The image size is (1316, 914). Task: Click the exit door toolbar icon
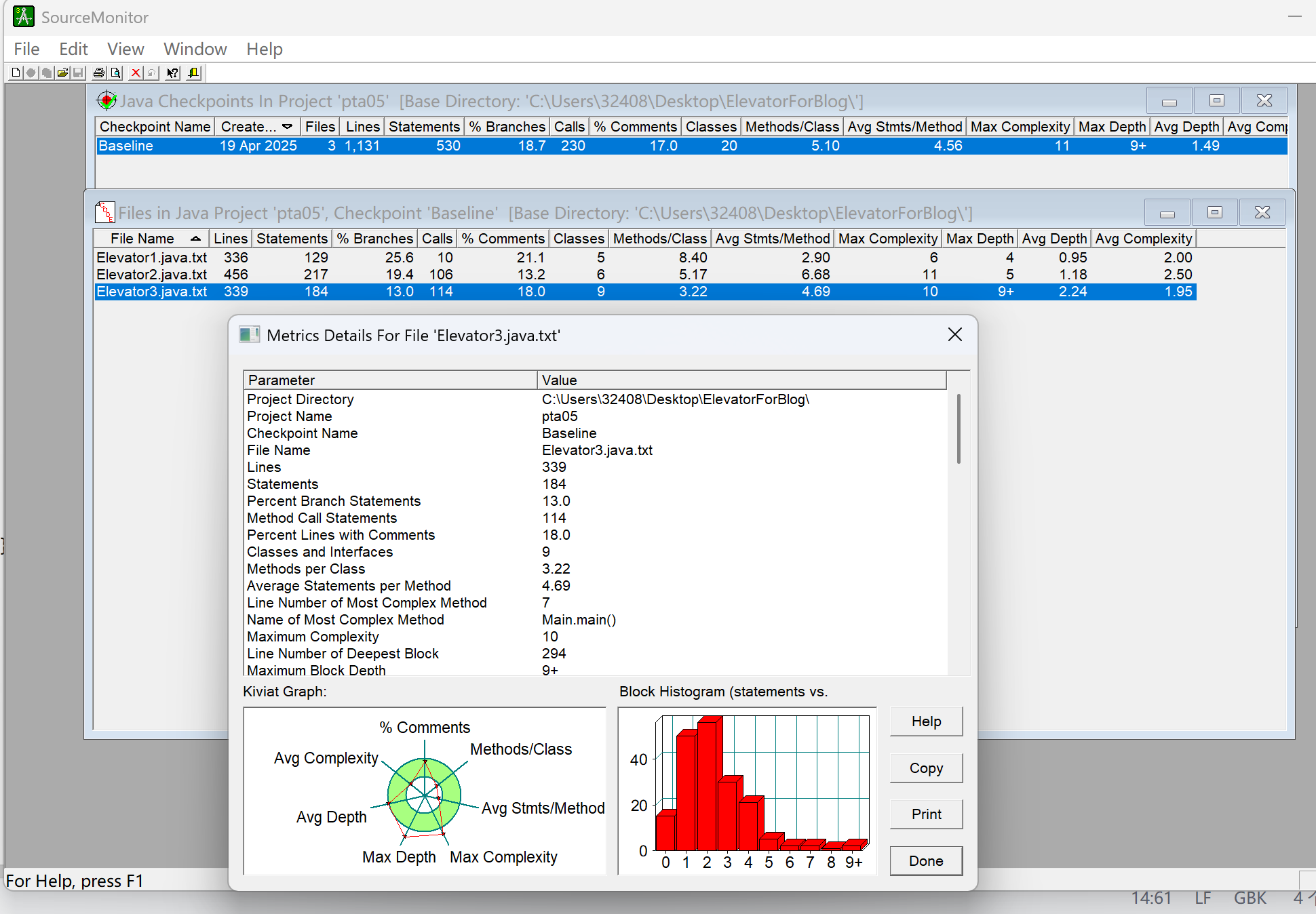194,73
